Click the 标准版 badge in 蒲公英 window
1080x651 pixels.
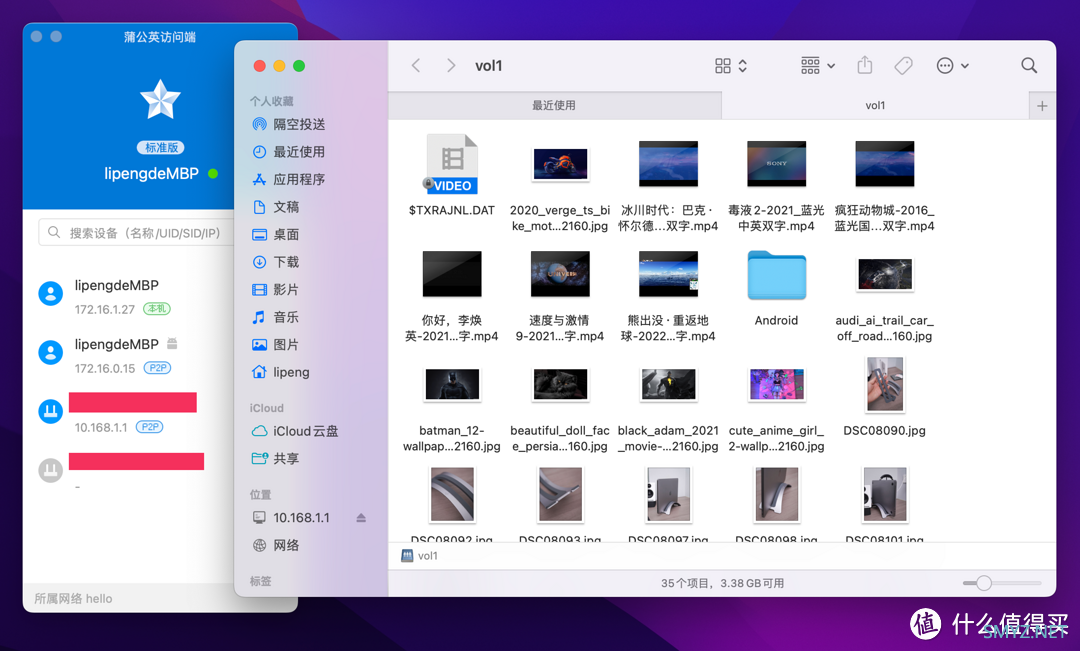[160, 147]
